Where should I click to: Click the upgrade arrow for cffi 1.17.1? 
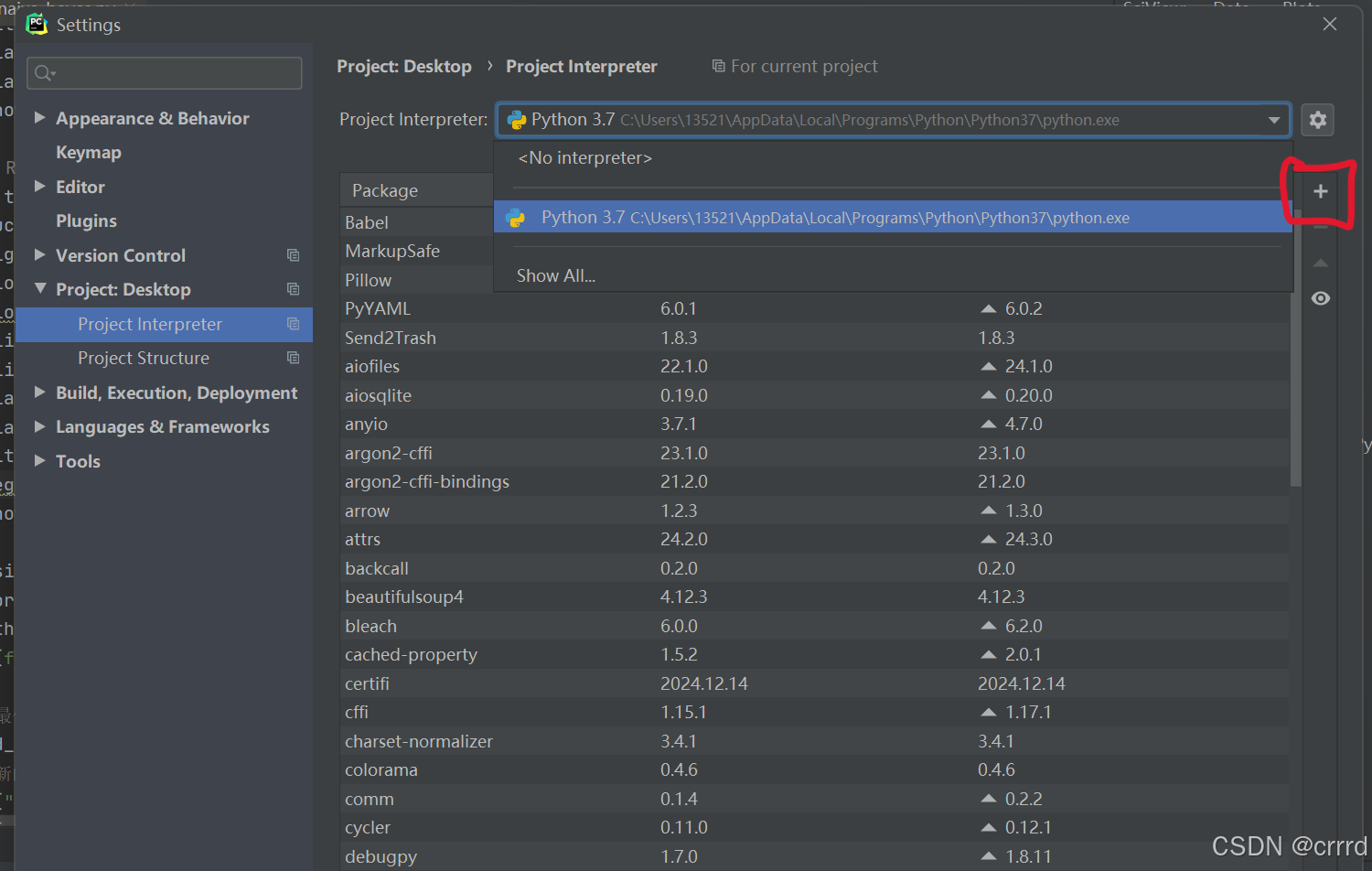coord(989,713)
